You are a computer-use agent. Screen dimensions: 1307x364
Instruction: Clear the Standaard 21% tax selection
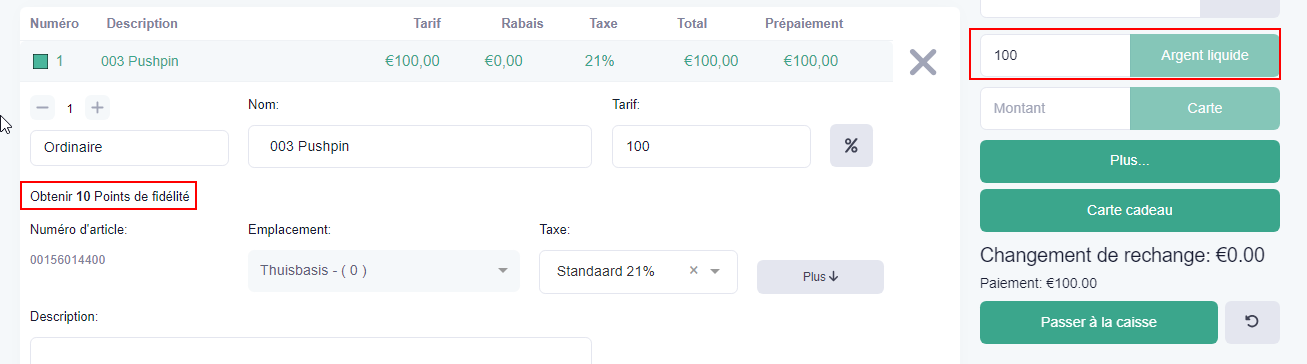point(694,271)
